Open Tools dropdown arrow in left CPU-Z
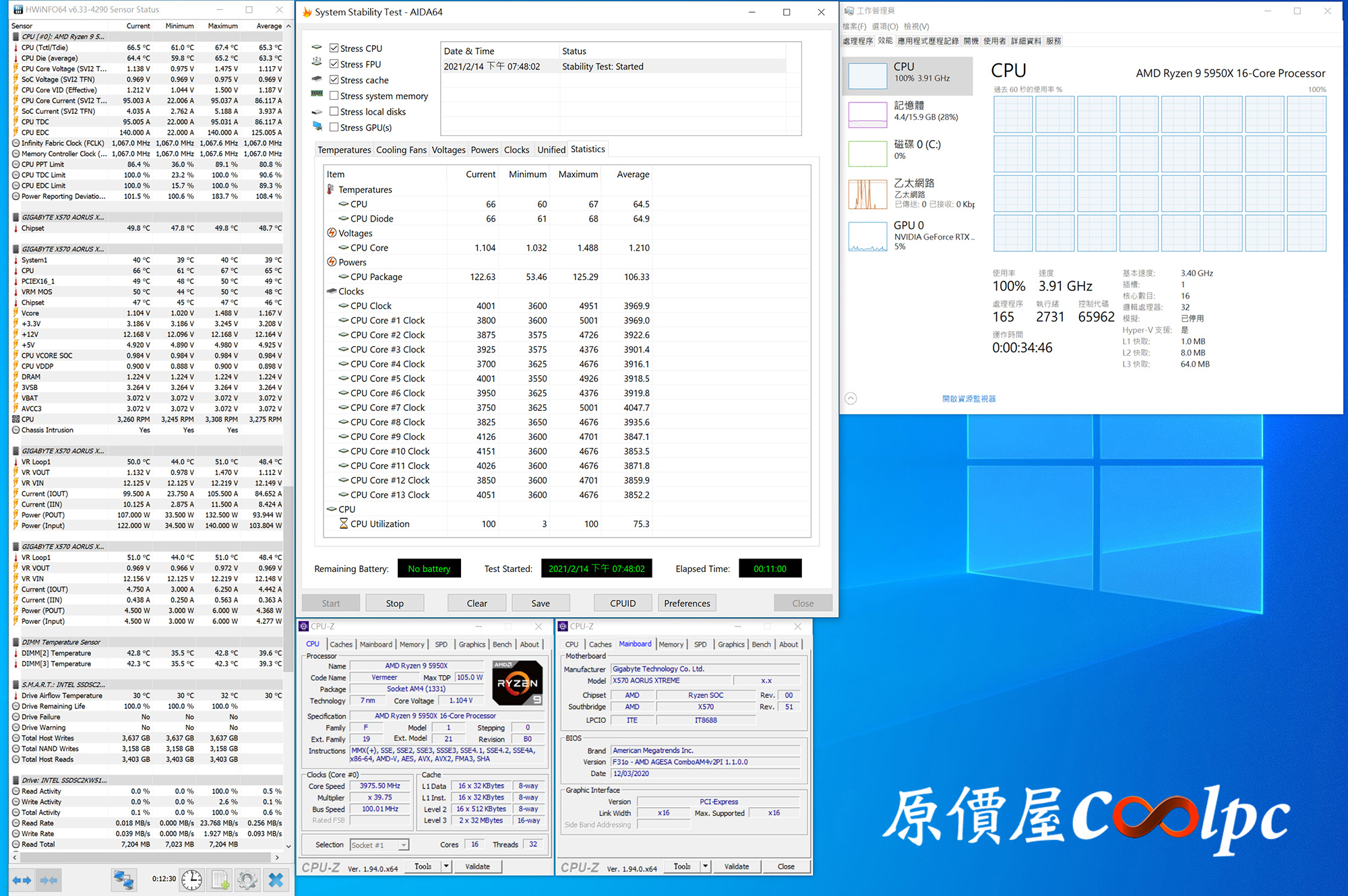 click(446, 866)
